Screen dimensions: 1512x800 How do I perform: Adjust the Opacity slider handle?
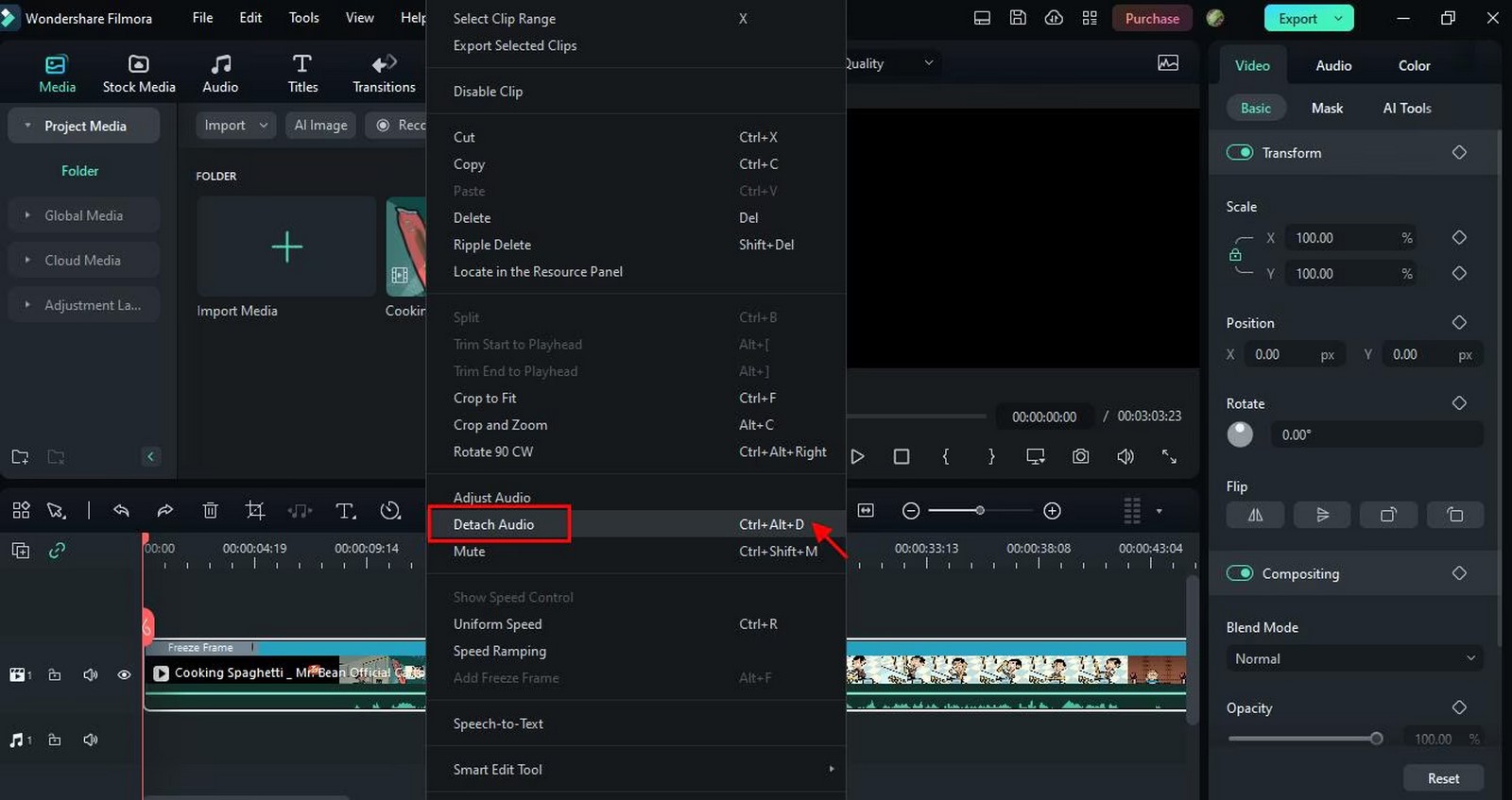coord(1376,739)
